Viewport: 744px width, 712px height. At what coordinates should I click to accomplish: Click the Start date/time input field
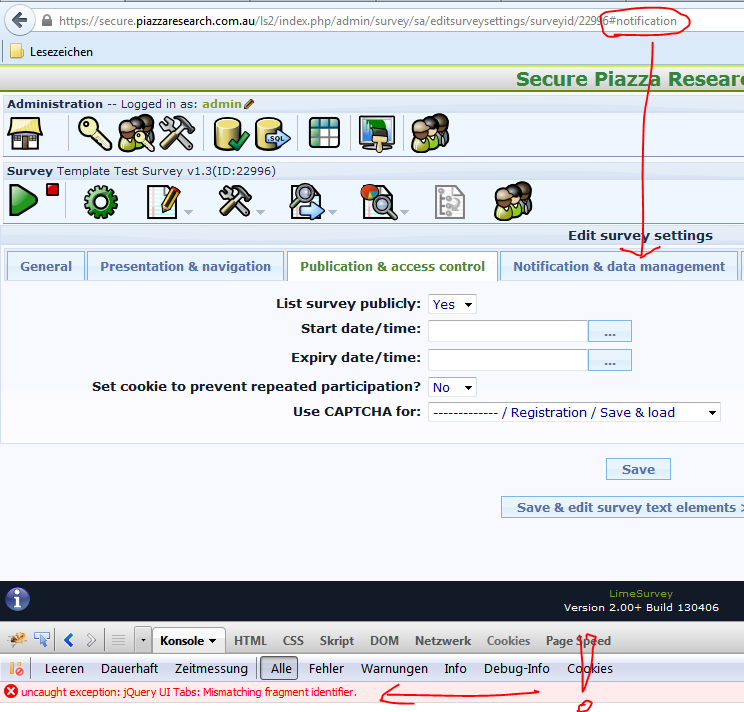point(507,331)
